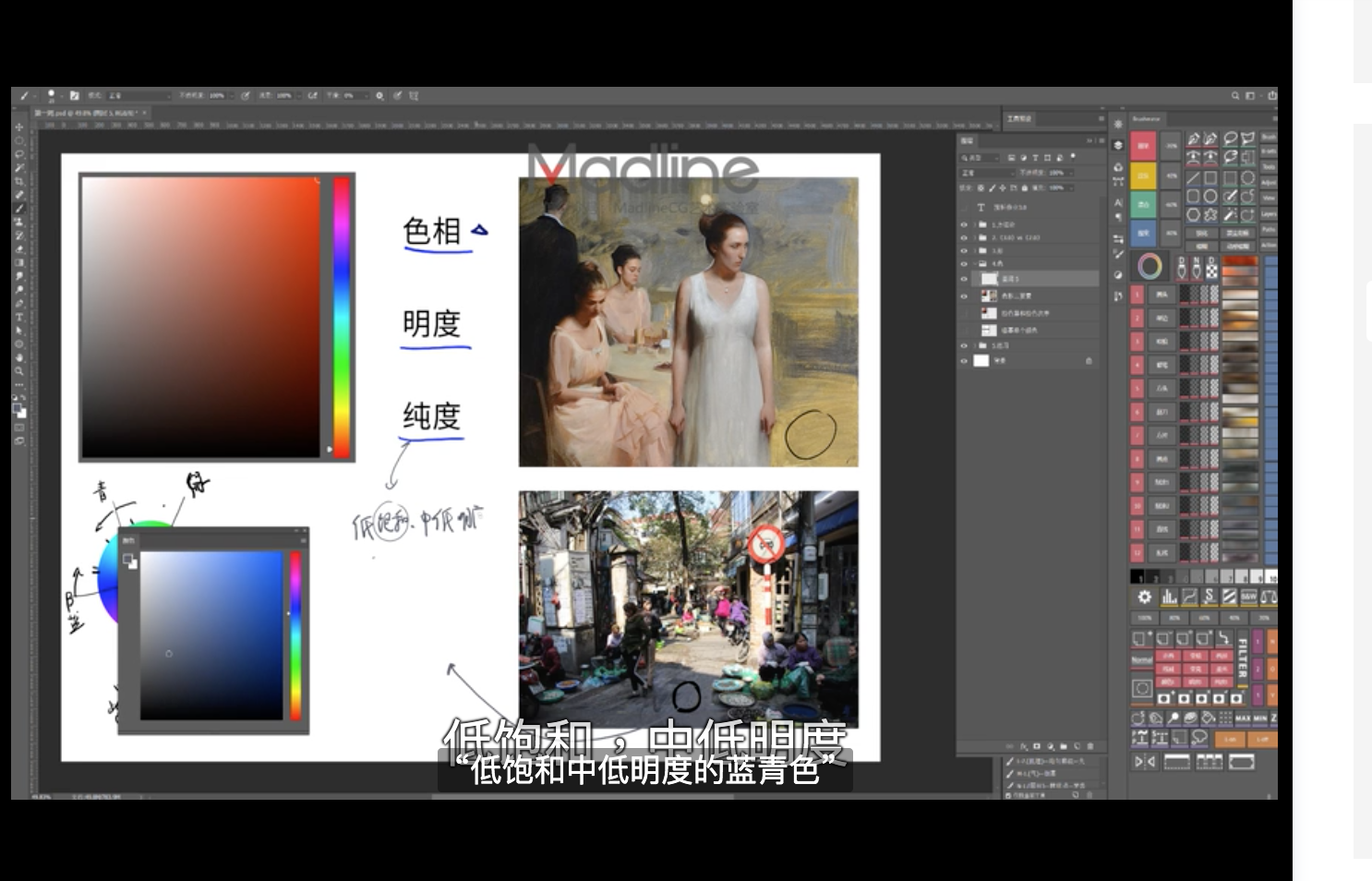Click the Brusherator color wheel icon
This screenshot has width=1372, height=881.
[x=1149, y=266]
